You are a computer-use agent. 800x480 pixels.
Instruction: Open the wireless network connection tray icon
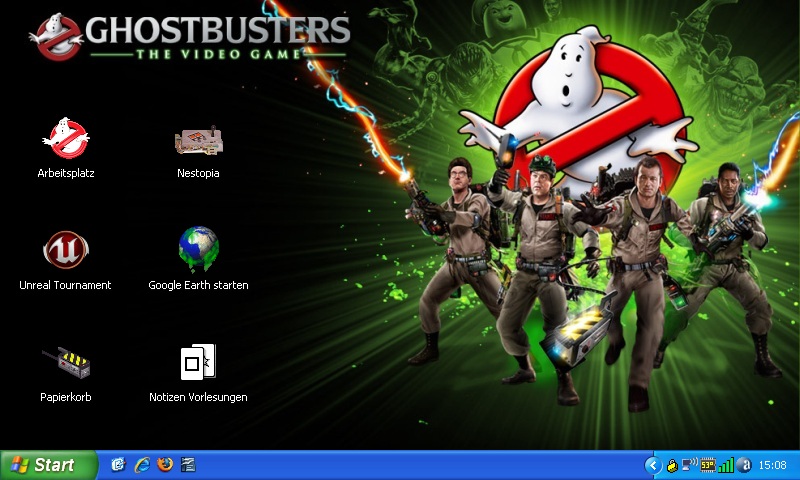(x=689, y=465)
